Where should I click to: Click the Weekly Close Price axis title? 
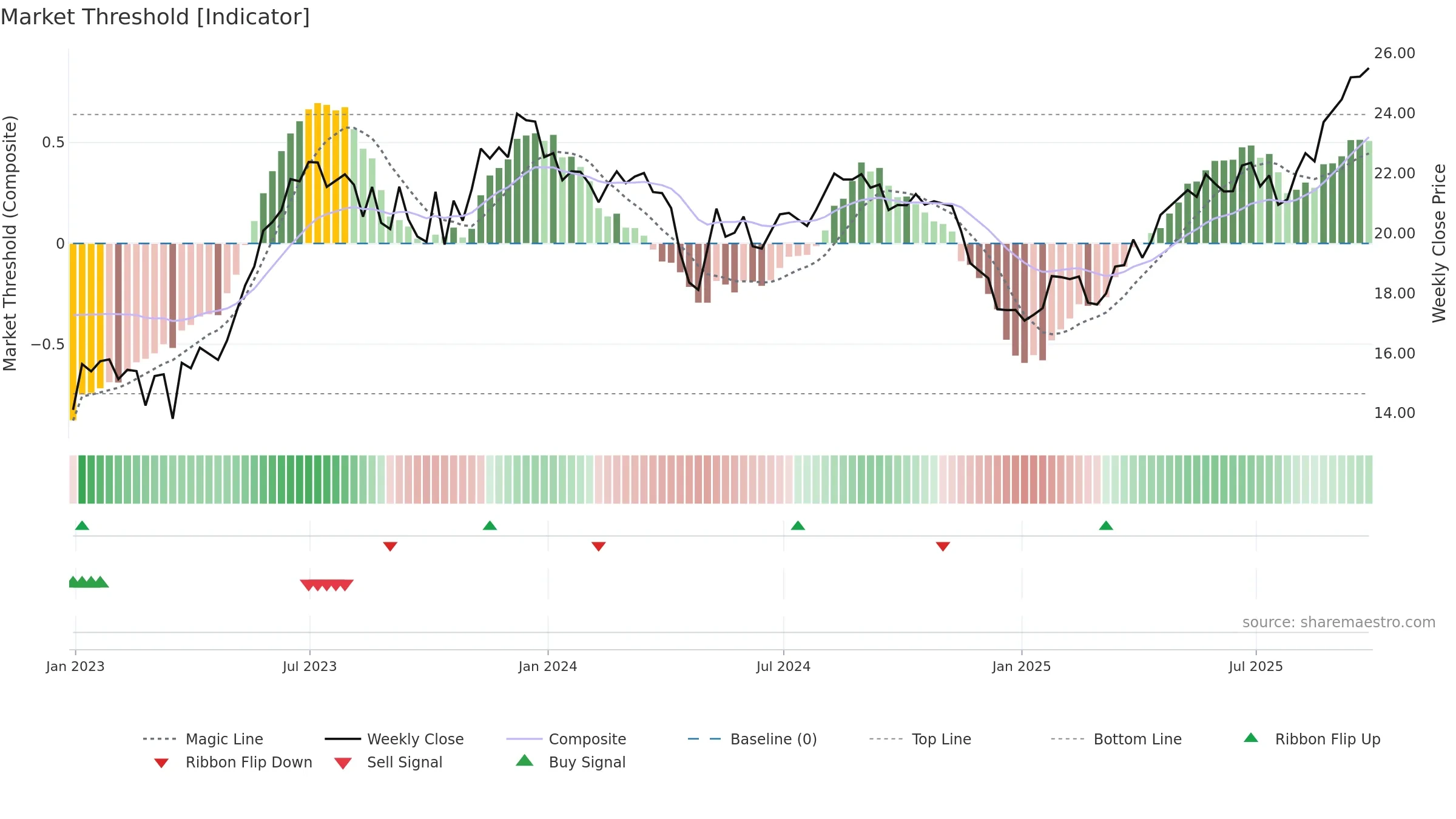1439,243
